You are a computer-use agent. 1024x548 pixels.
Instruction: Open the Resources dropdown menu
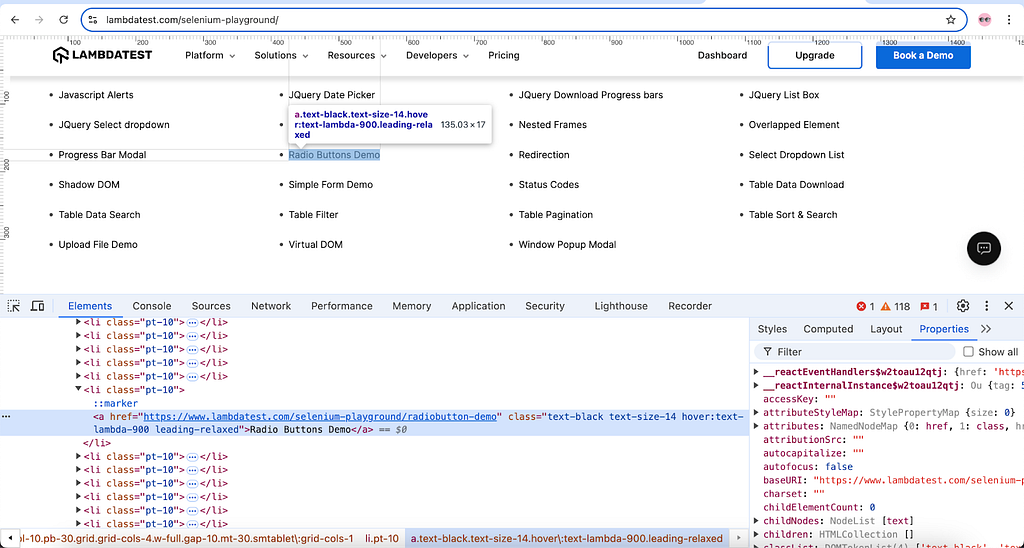[x=357, y=56]
